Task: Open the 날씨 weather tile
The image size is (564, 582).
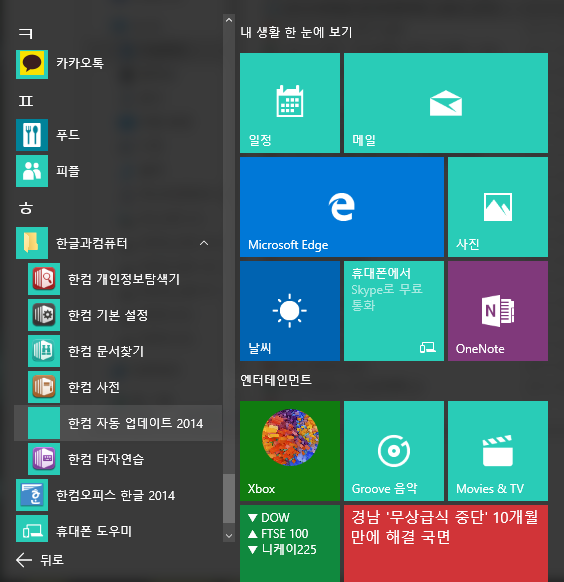Action: tap(290, 311)
